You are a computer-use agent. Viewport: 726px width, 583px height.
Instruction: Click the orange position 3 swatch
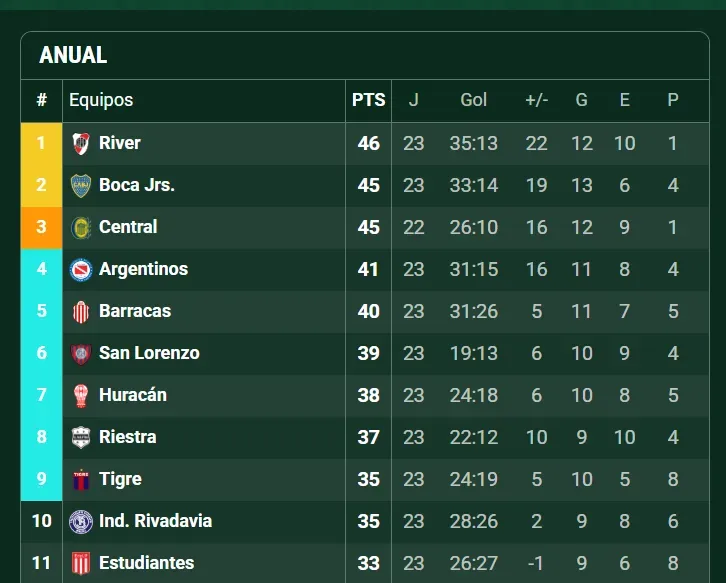pos(41,227)
